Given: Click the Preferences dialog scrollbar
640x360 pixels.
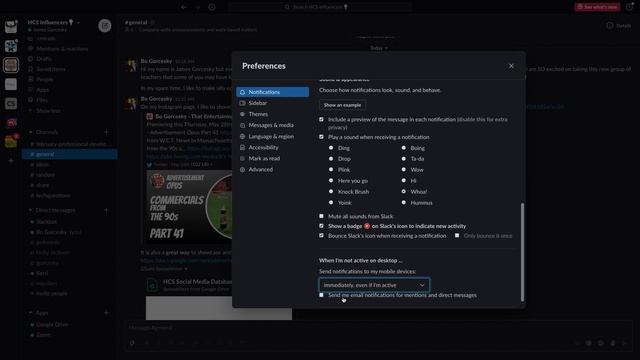Looking at the screenshot, I should [x=522, y=252].
